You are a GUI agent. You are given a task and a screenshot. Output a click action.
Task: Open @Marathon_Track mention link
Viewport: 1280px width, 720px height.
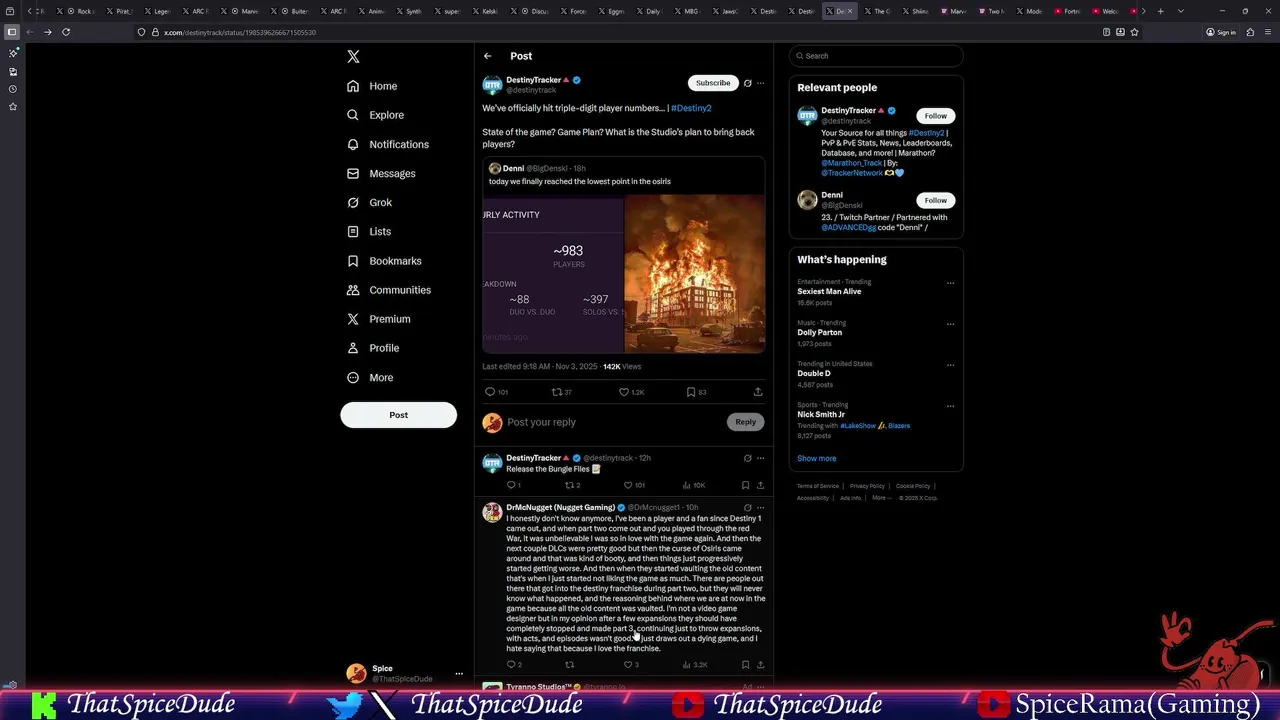(851, 163)
